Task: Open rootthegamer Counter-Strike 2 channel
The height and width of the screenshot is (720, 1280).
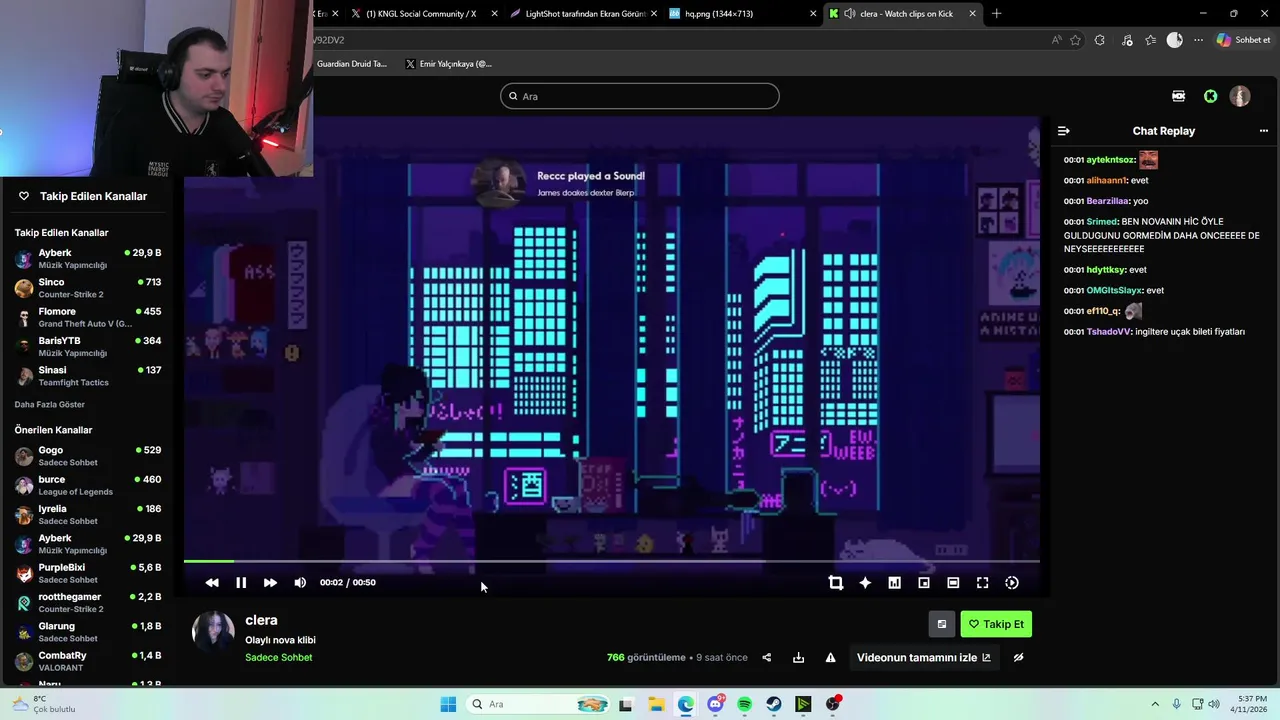Action: click(x=88, y=603)
